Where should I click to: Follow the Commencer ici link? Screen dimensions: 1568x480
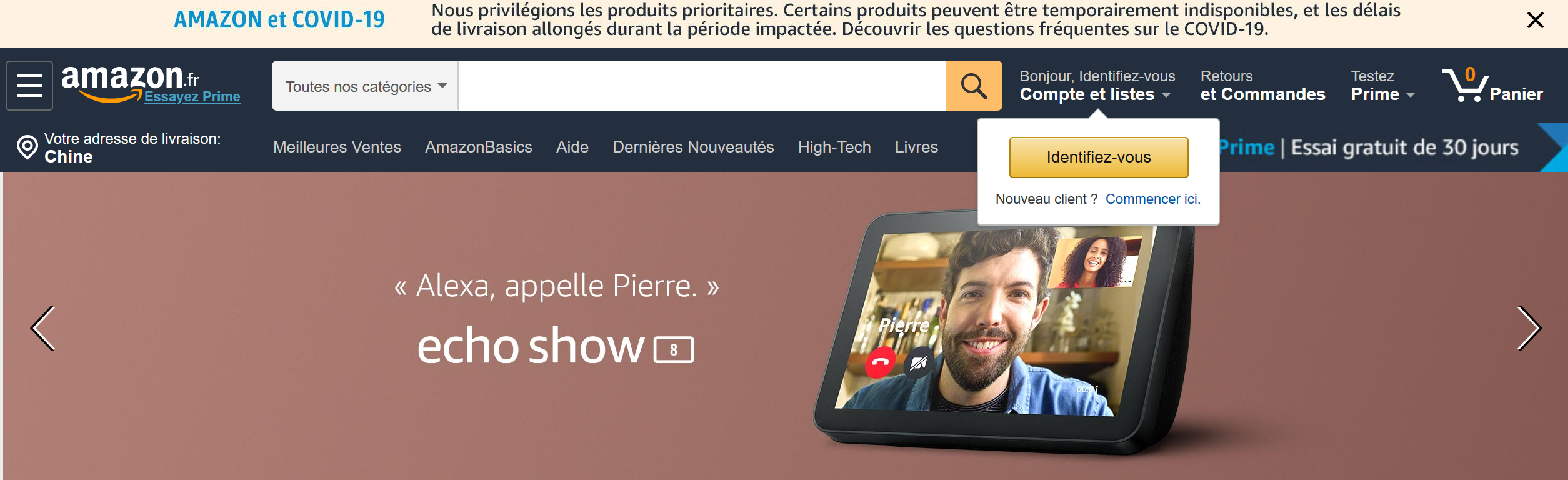tap(1152, 199)
